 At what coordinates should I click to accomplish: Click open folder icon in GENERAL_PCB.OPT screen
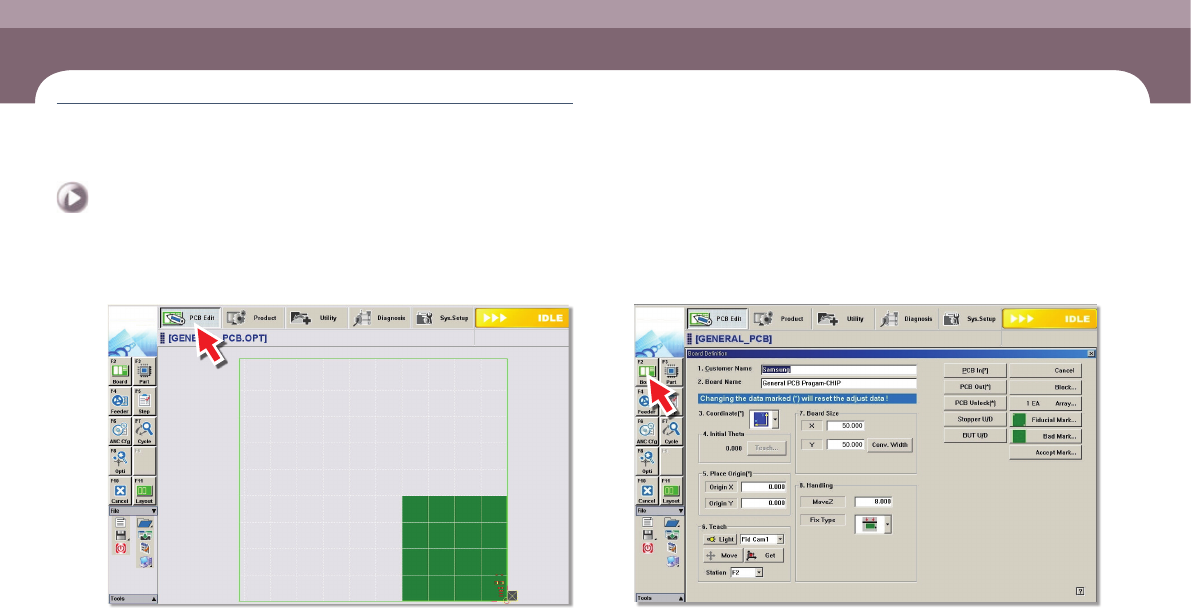coord(144,523)
